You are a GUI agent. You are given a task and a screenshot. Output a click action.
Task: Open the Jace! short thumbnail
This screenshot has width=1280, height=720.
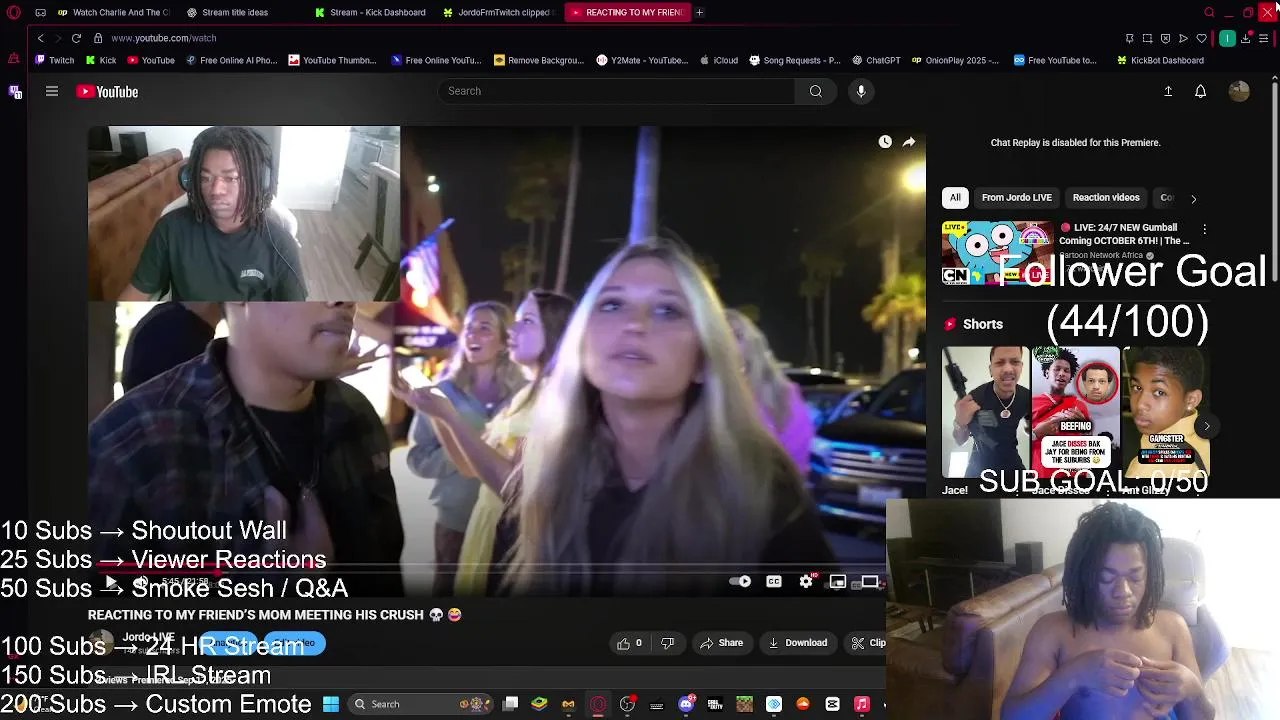coord(985,413)
